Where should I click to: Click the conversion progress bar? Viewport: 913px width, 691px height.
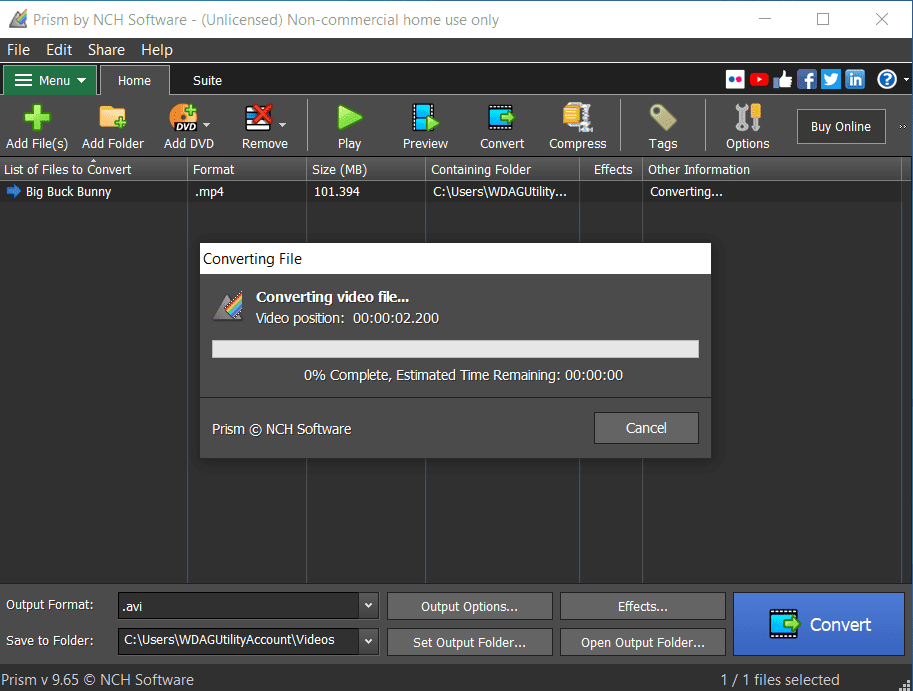click(x=455, y=349)
